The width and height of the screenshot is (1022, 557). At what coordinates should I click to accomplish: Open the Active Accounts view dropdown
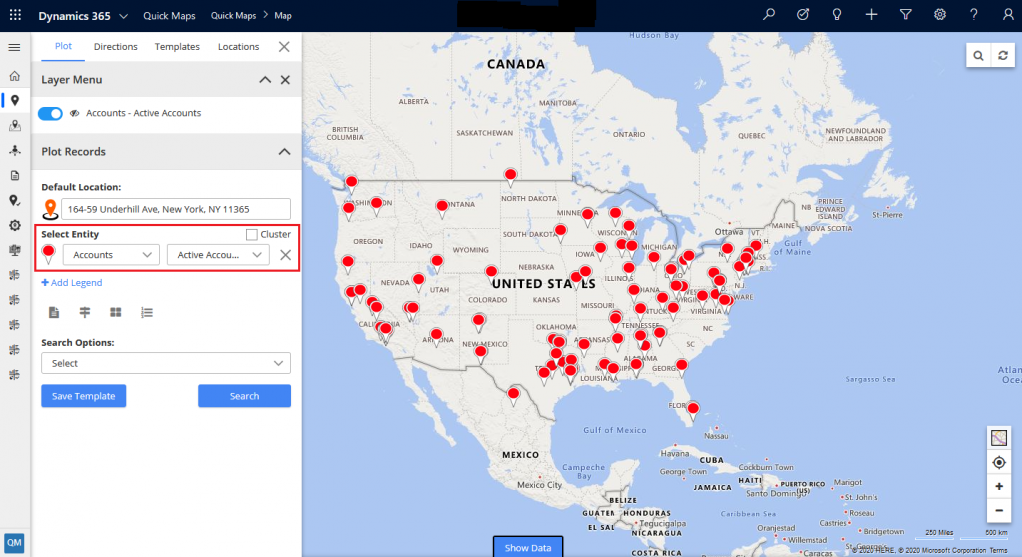coord(218,255)
